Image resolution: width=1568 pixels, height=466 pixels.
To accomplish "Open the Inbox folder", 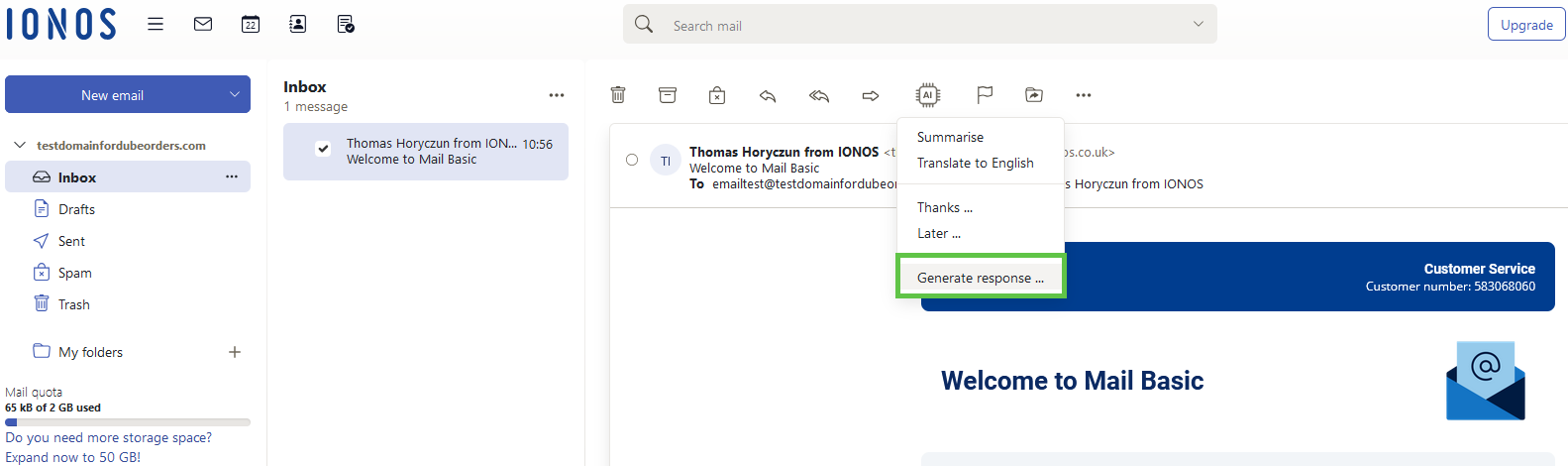I will (x=128, y=176).
